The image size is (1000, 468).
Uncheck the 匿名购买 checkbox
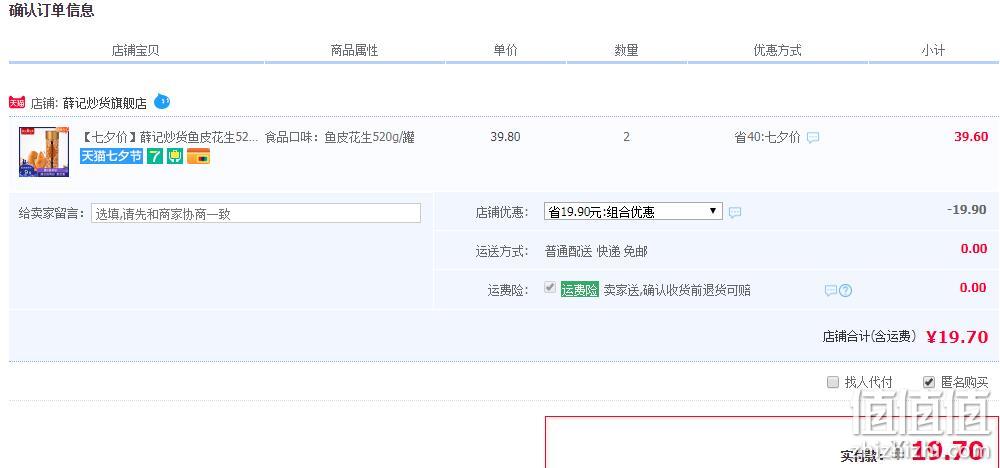(929, 382)
